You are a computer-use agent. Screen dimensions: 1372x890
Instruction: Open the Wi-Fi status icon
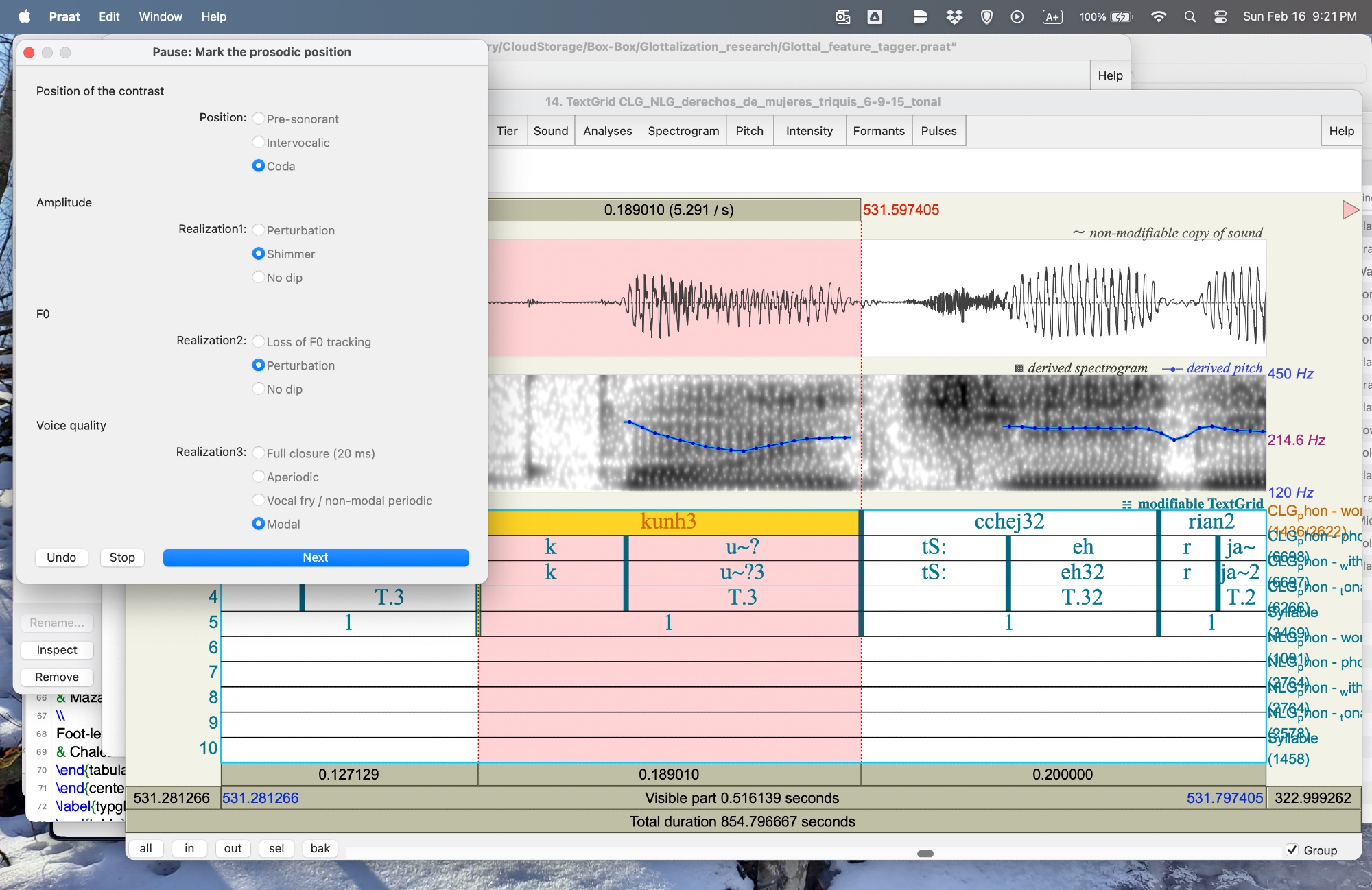(x=1158, y=16)
